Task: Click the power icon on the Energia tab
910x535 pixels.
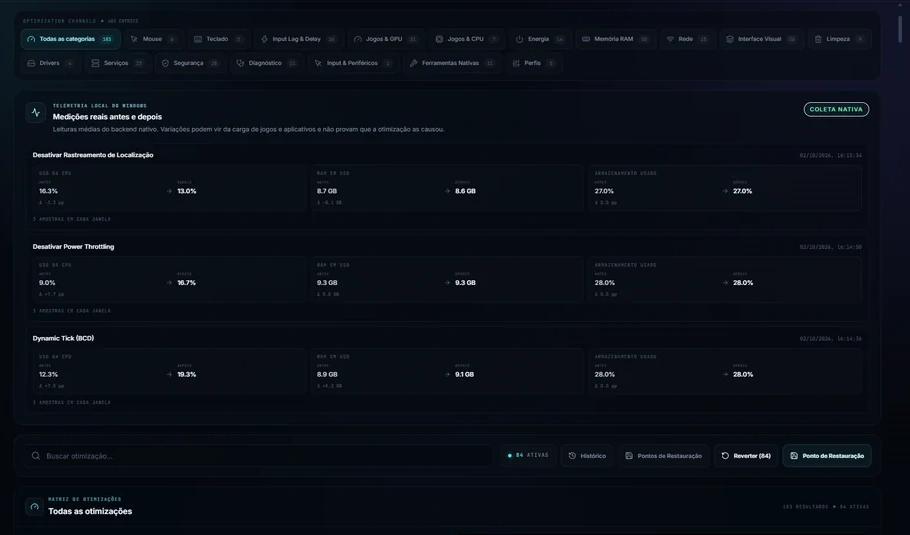Action: tap(519, 39)
